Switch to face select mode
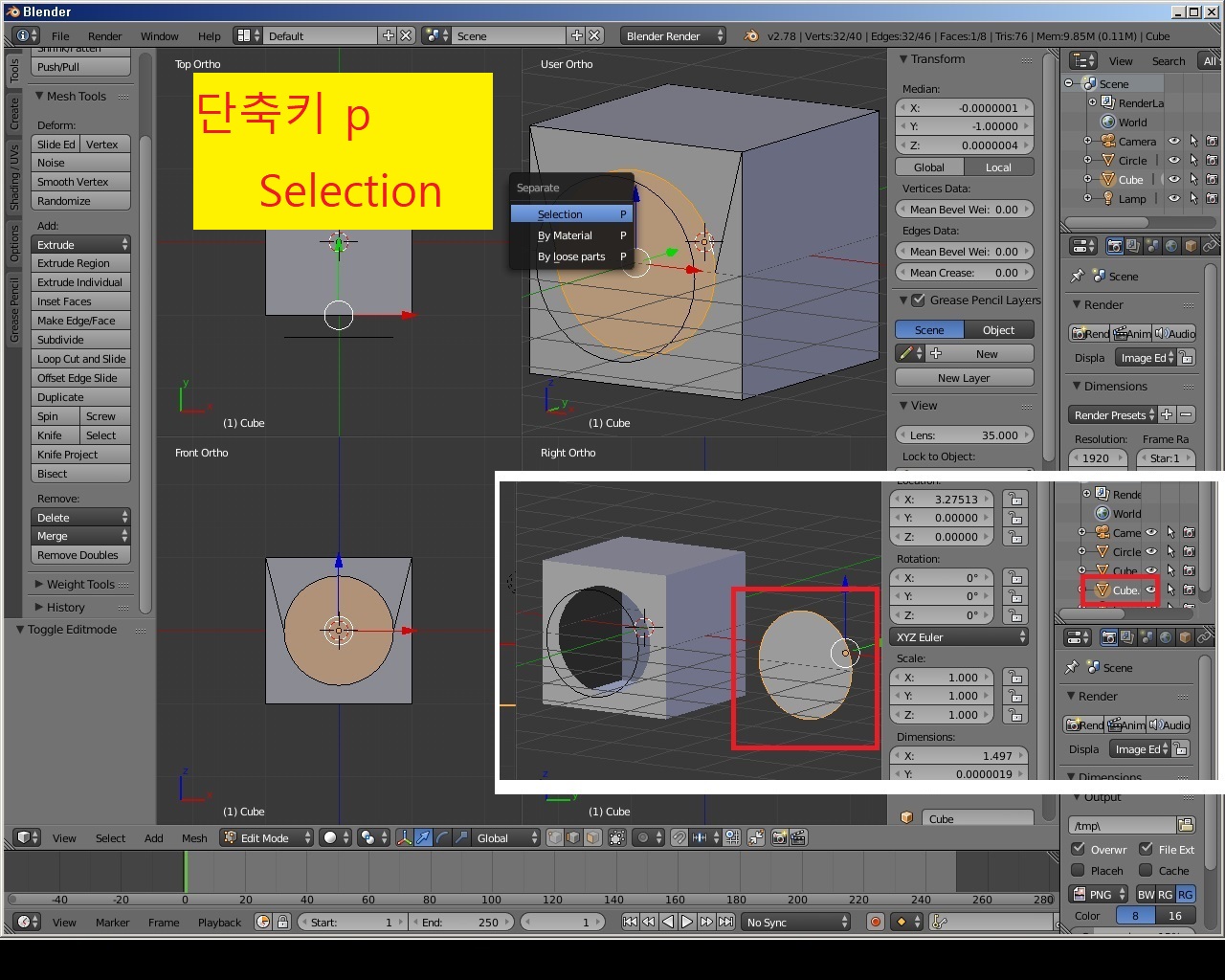The image size is (1225, 980). [x=592, y=837]
